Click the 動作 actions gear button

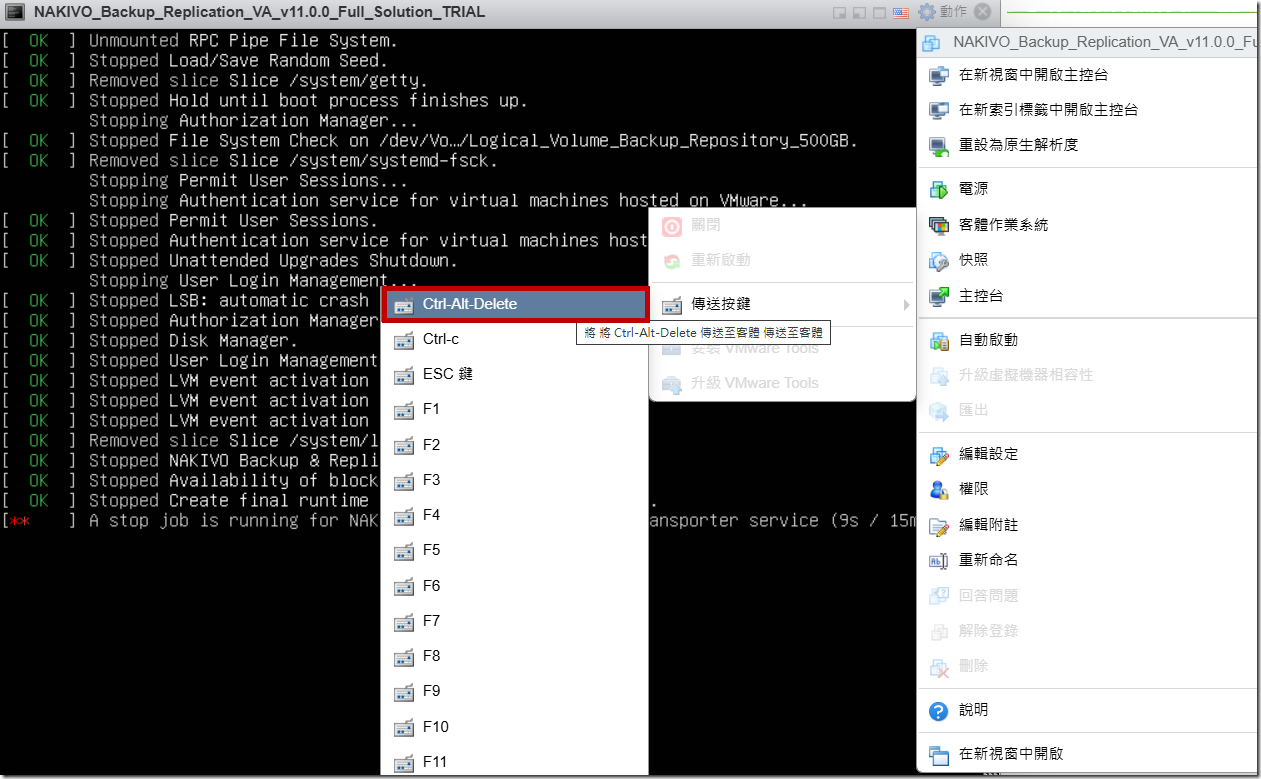(942, 12)
